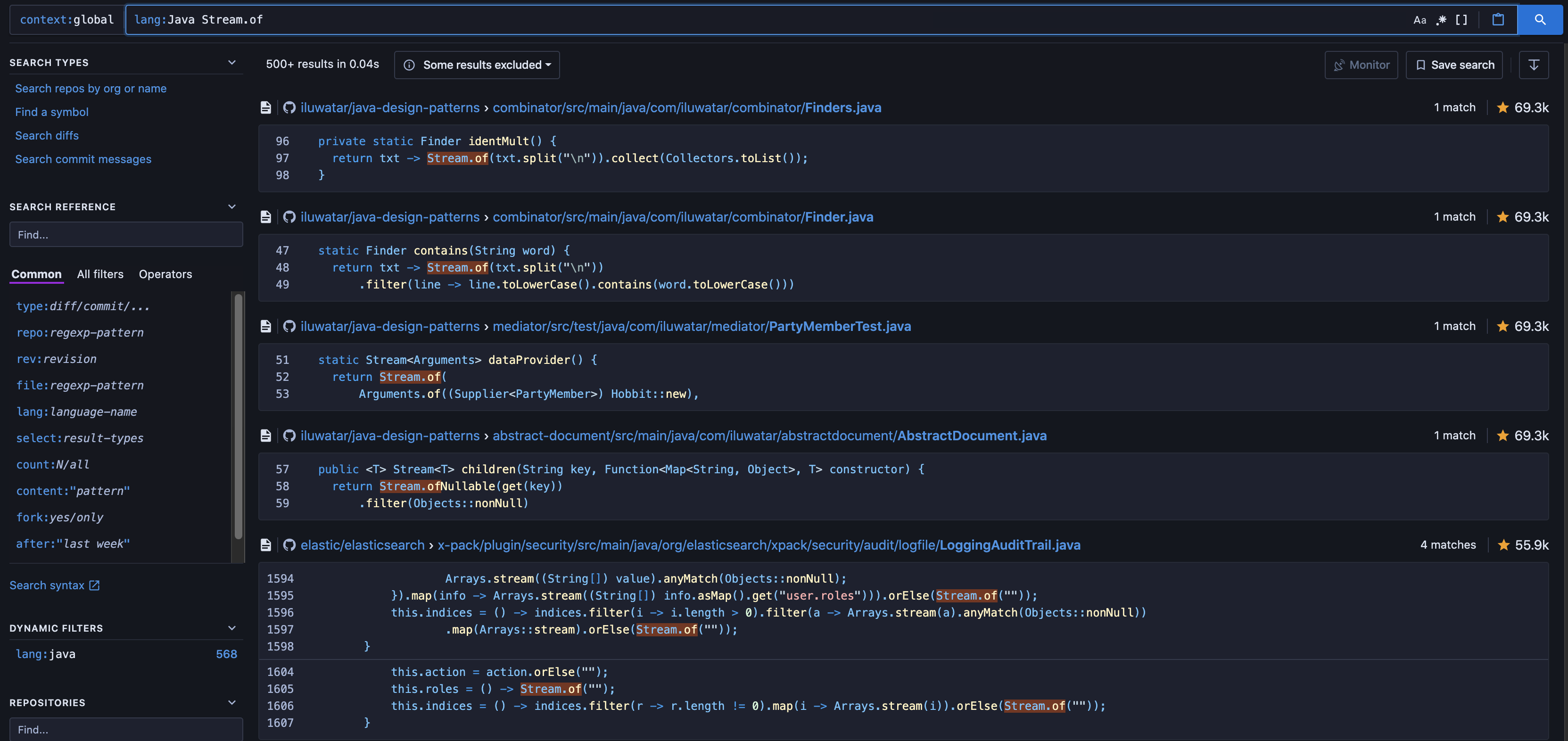Screen dimensions: 1568x741
Task: Click into the main search query field
Action: coord(767,20)
